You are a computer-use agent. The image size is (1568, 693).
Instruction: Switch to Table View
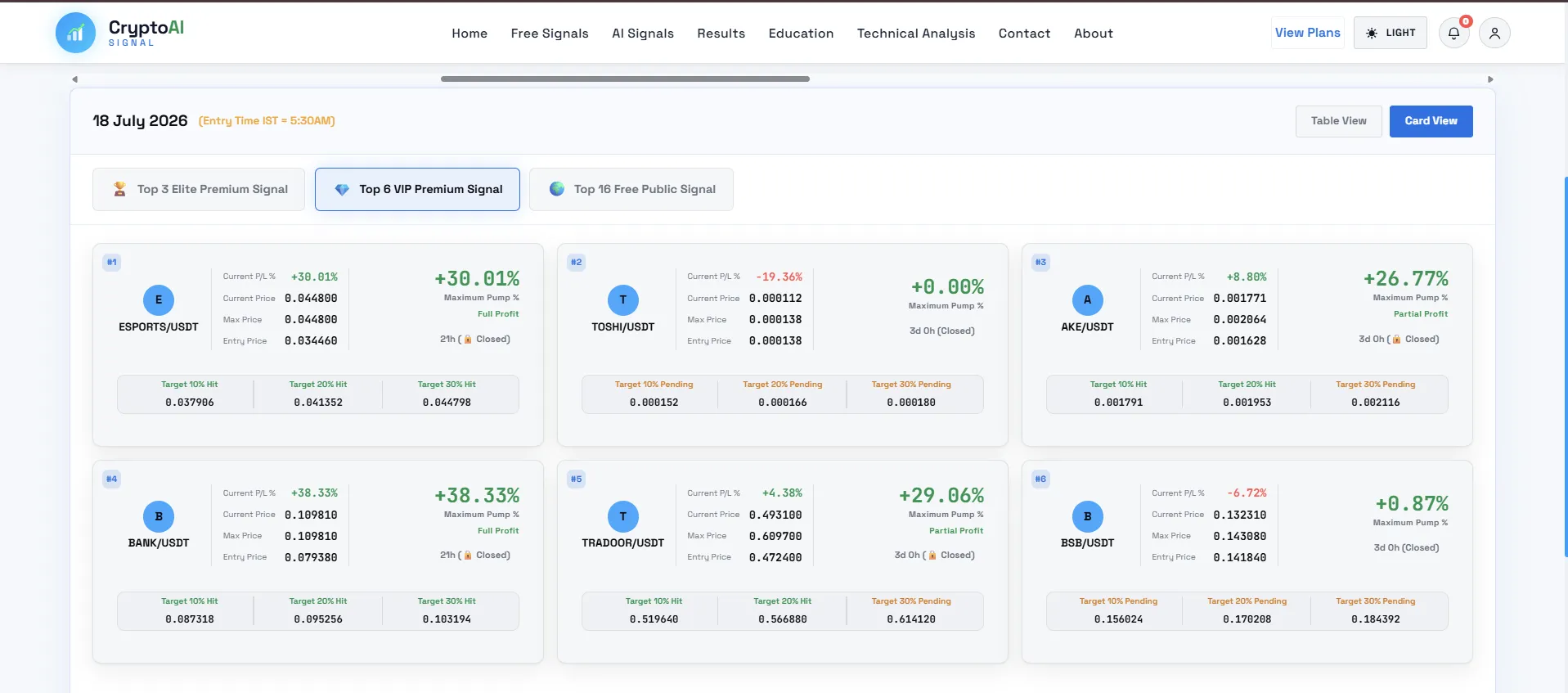tap(1338, 121)
